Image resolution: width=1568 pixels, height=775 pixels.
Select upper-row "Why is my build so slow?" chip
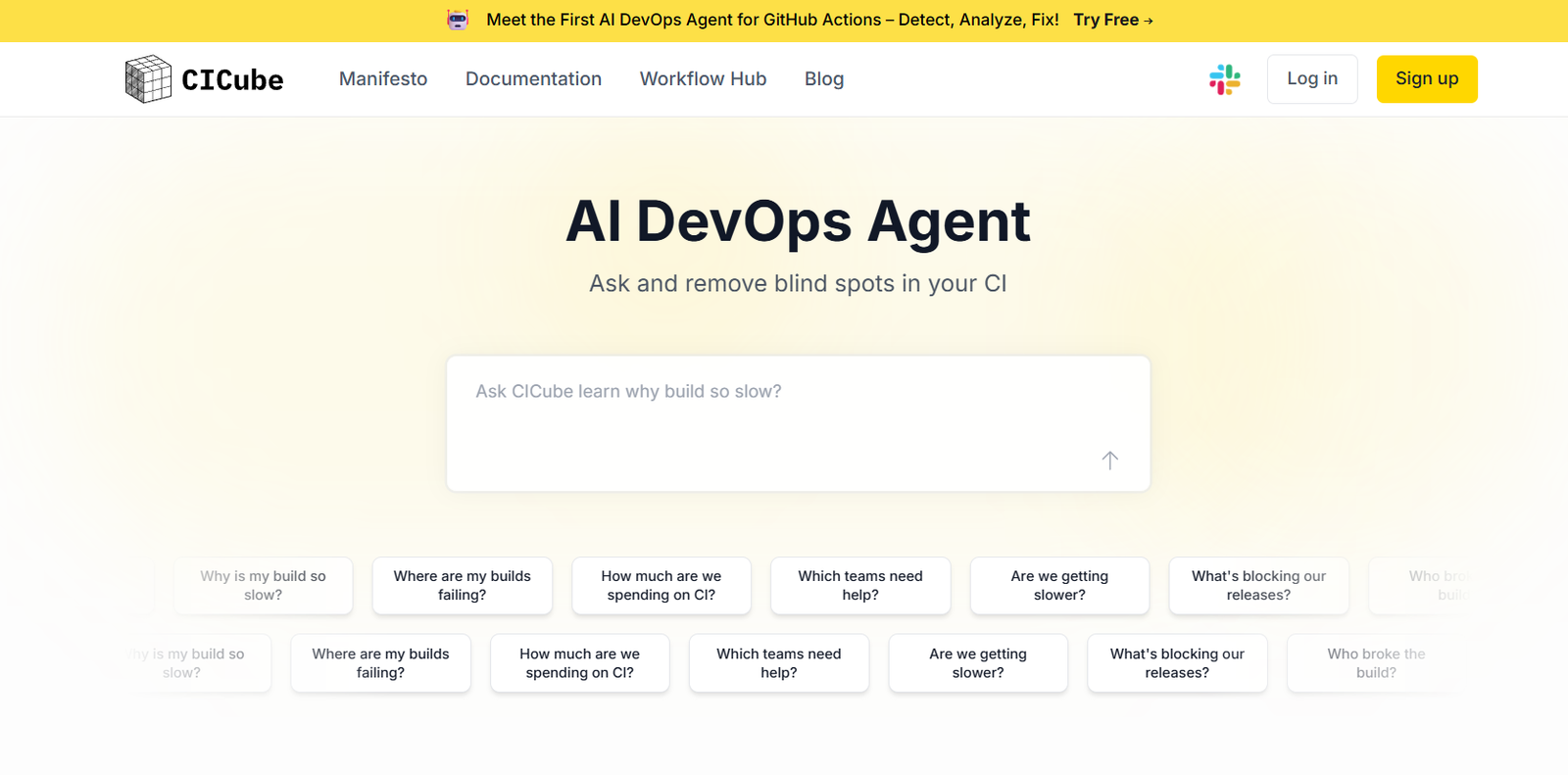click(x=263, y=586)
